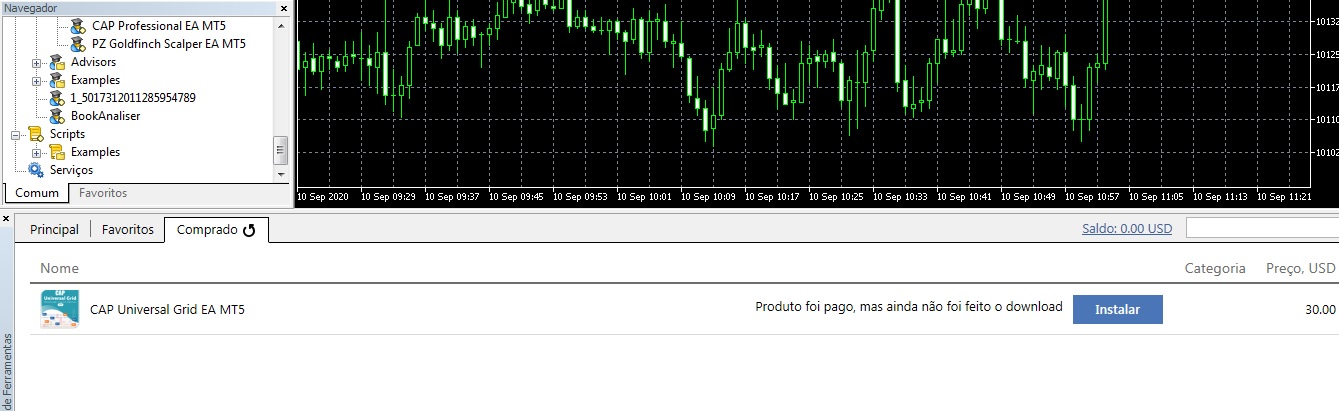
Task: Click the Advisors folder icon in Navegador
Action: (57, 62)
